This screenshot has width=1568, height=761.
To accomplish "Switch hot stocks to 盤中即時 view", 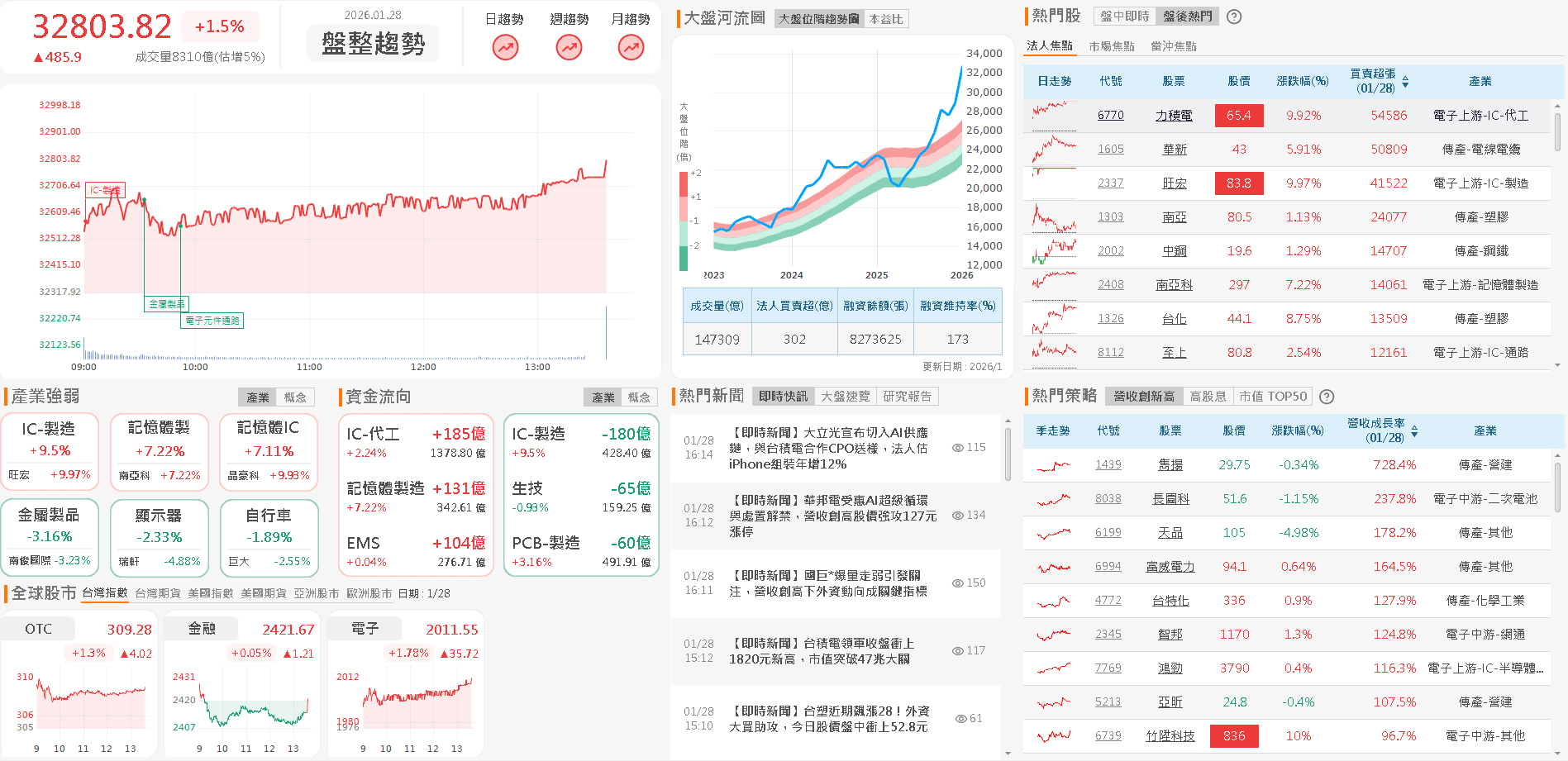I will 1123,16.
